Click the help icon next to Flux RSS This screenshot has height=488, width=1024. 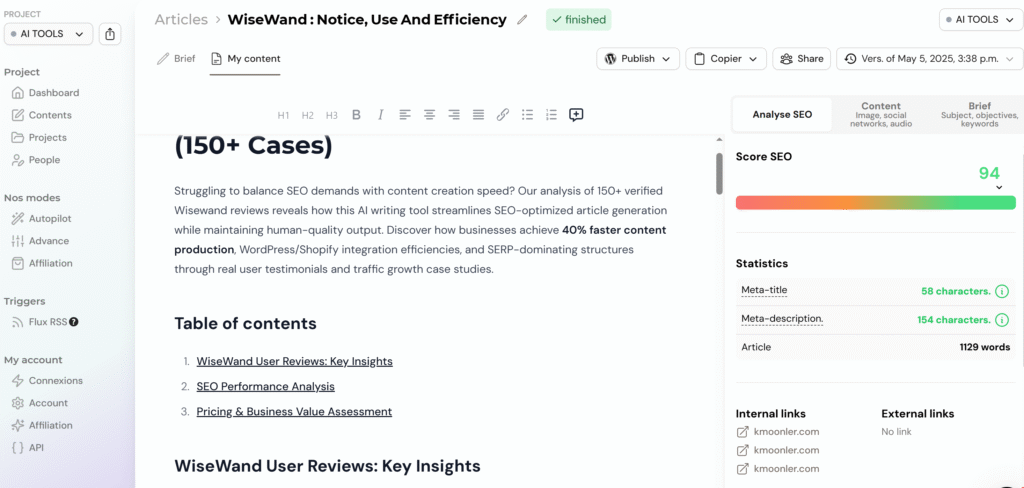74,322
